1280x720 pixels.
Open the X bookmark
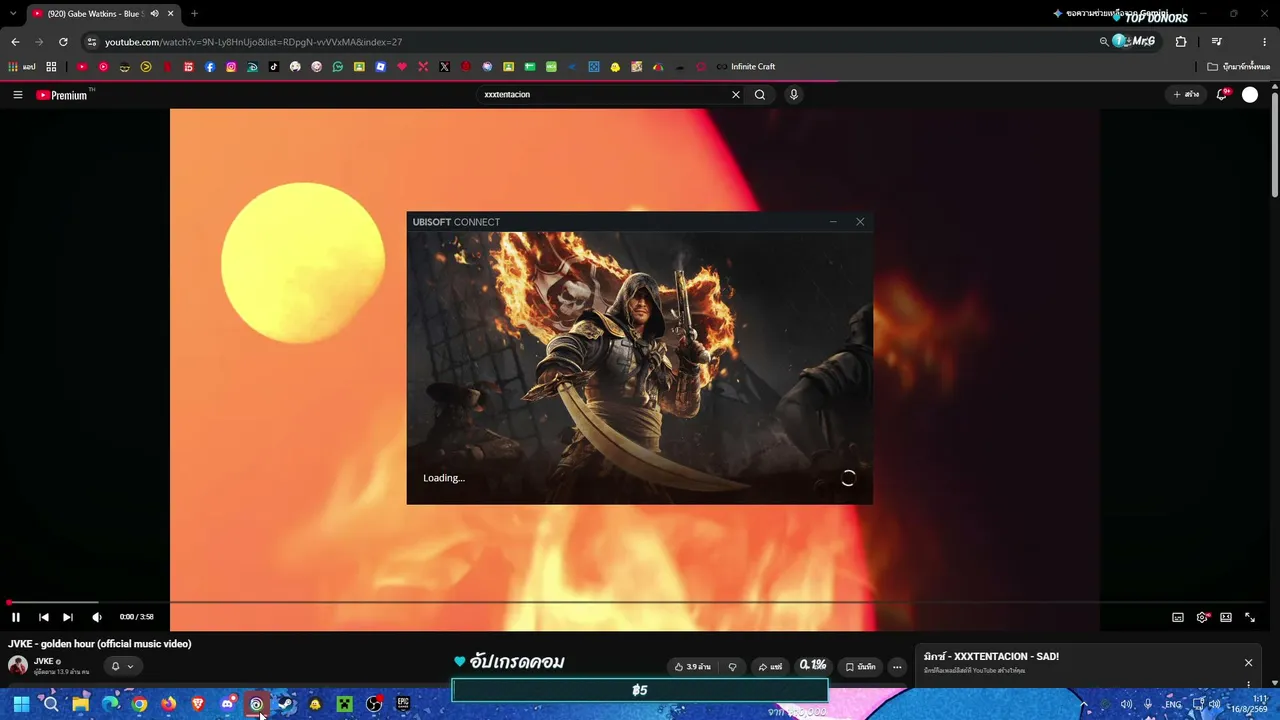pyautogui.click(x=445, y=67)
